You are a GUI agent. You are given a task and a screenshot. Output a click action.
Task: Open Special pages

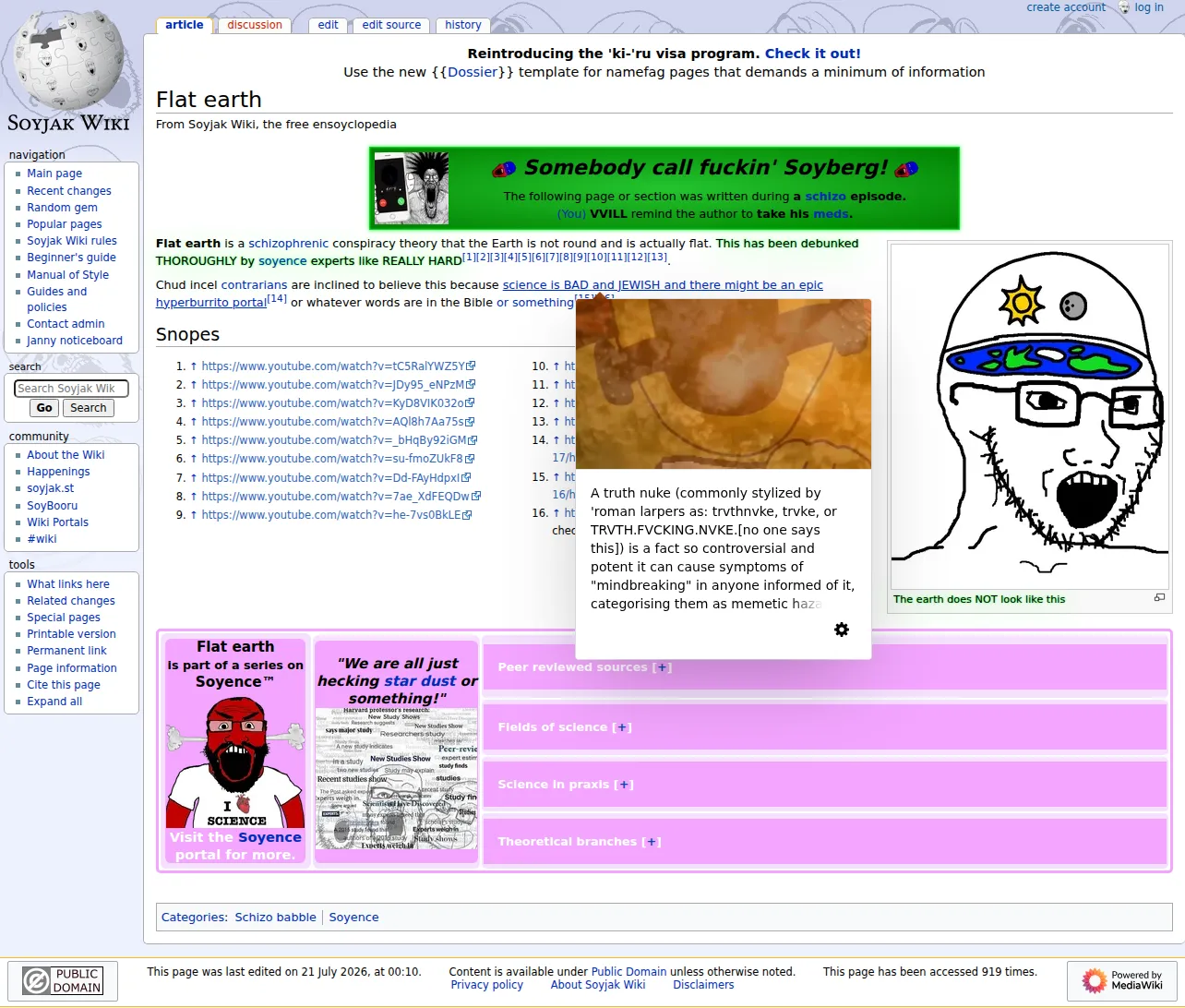(64, 618)
